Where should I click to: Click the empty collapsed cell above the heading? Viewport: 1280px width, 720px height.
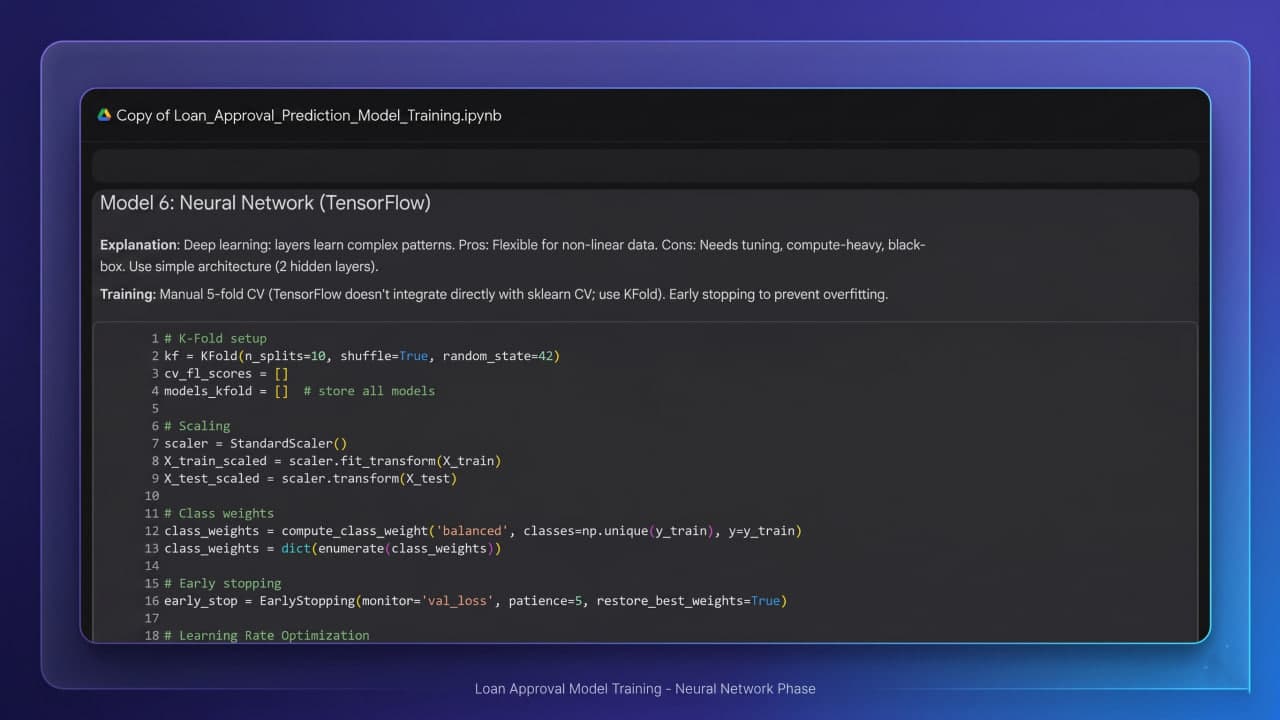click(x=645, y=165)
